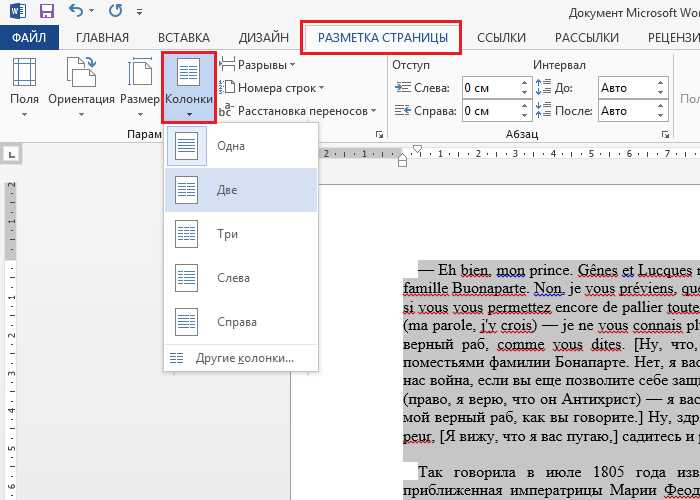Switch to the ССЫЛКИ tab
This screenshot has height=500, width=700.
pos(501,38)
